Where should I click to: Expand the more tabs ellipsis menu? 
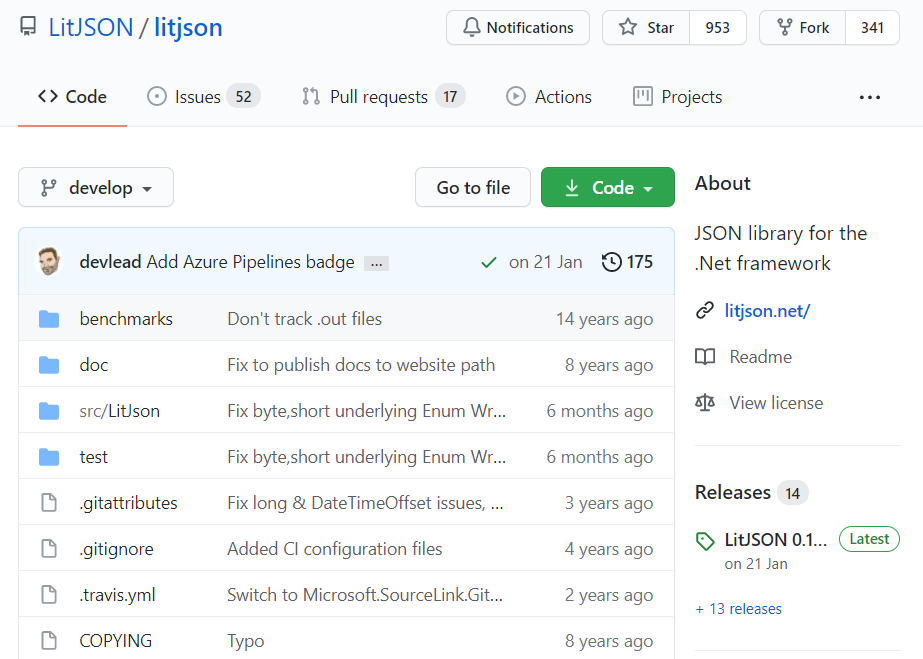click(869, 97)
